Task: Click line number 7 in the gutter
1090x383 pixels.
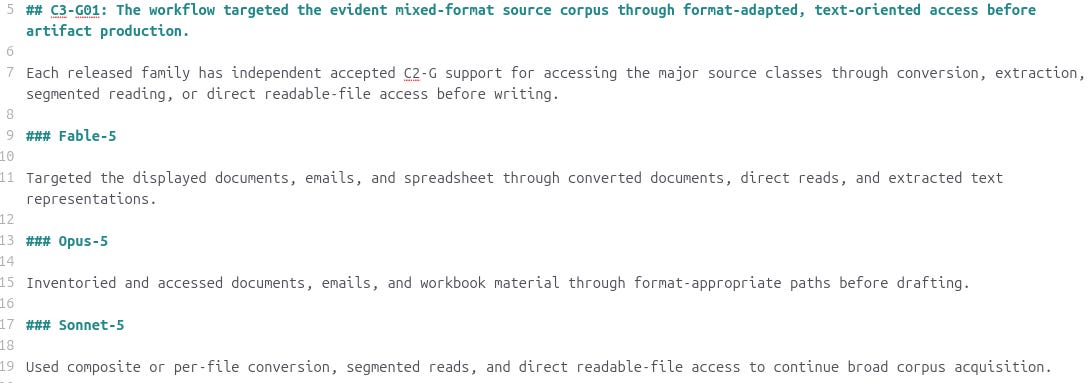Action: tap(10, 73)
